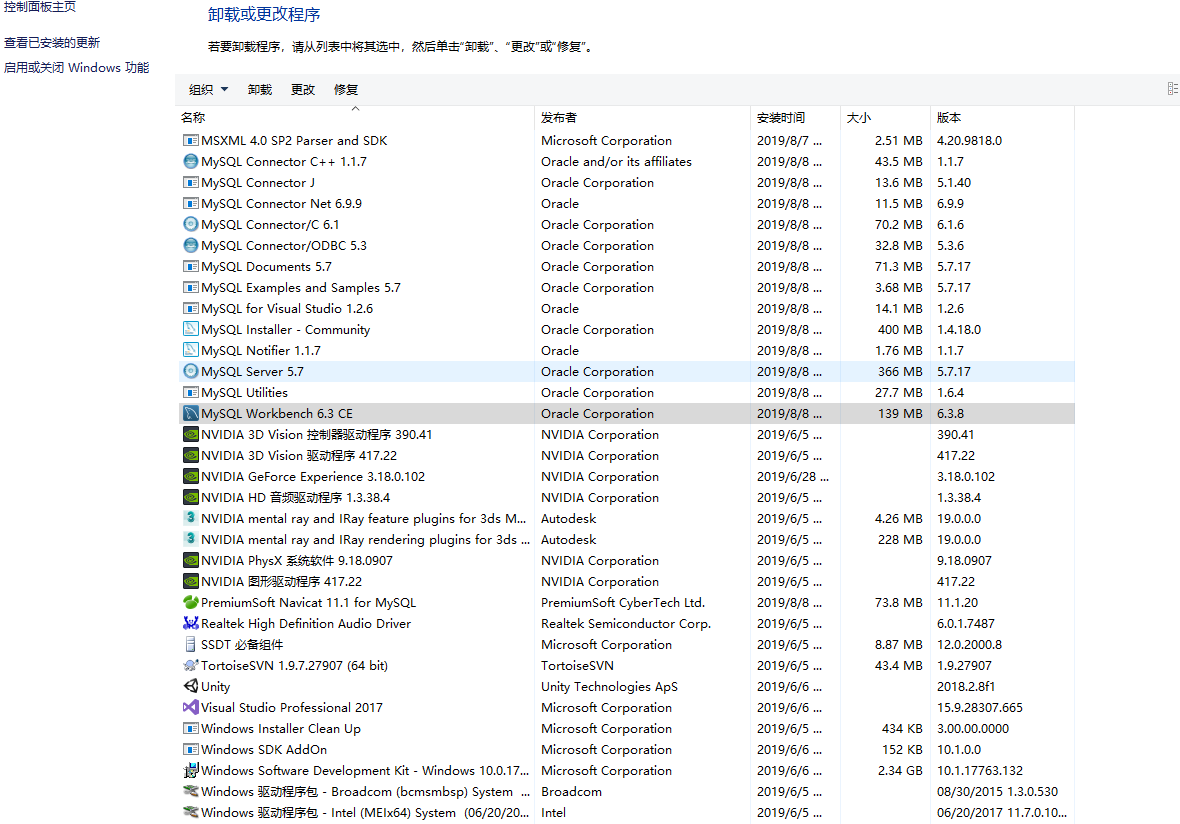Viewport: 1180px width, 824px height.
Task: Click publisher Unity Technologies ApS
Action: pyautogui.click(x=609, y=686)
